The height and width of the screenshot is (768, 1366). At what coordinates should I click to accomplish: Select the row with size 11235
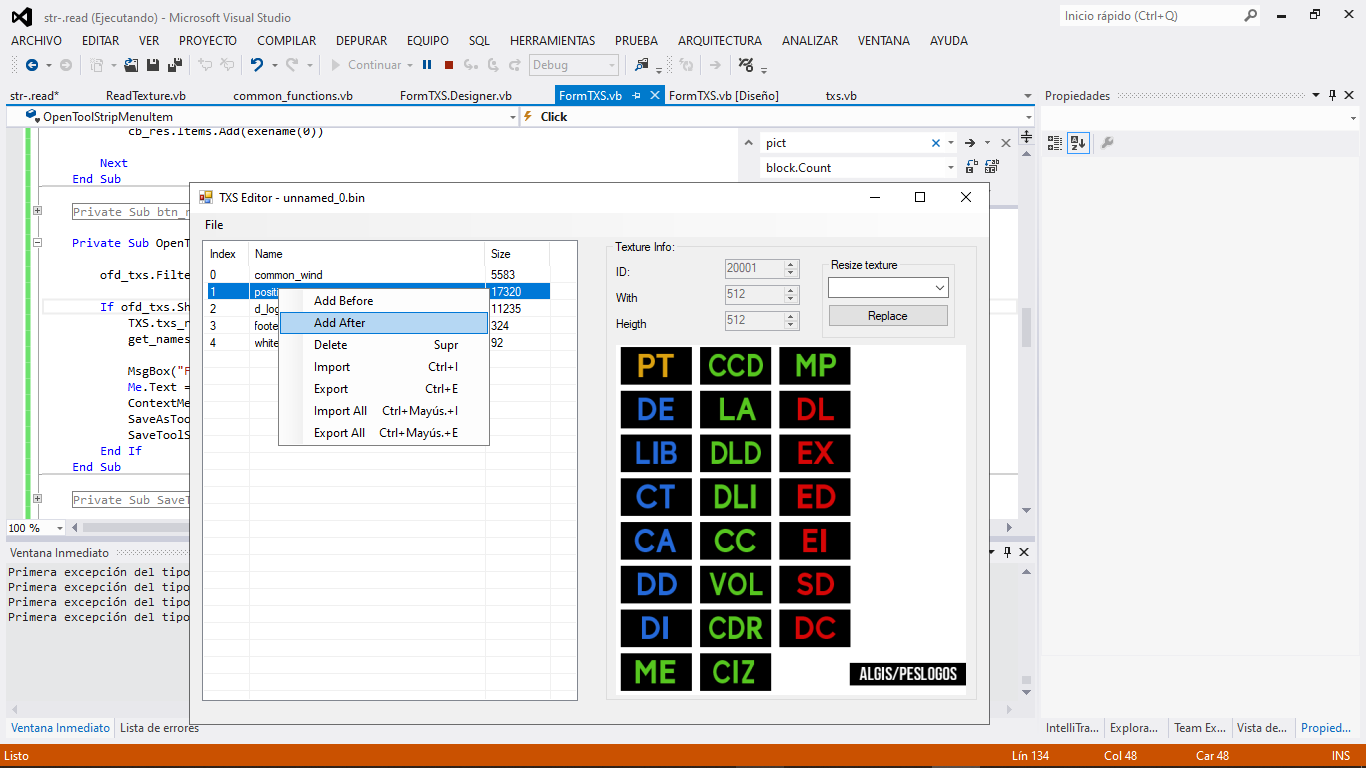click(377, 308)
